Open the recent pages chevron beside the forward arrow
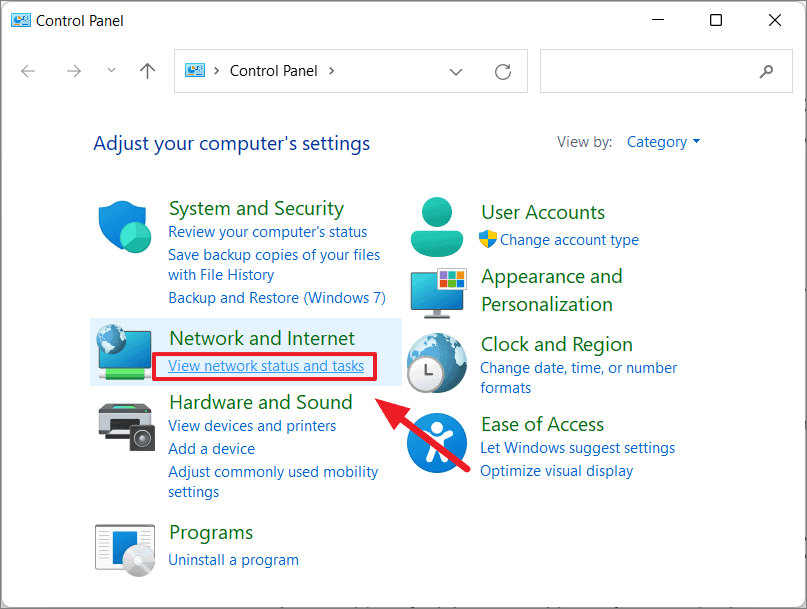807x609 pixels. (110, 71)
